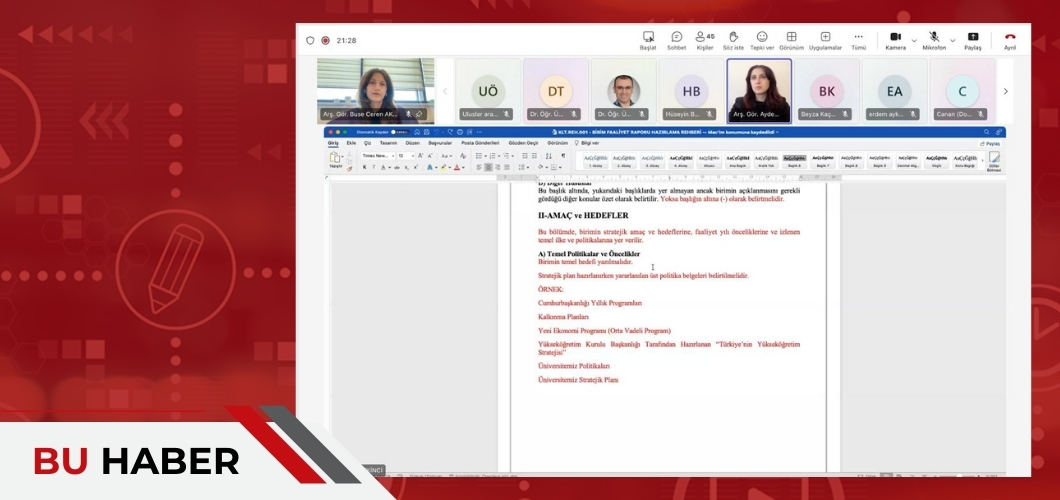Open the Tasarım ribbon tab
Screen dimensions: 1060x500
coord(387,143)
